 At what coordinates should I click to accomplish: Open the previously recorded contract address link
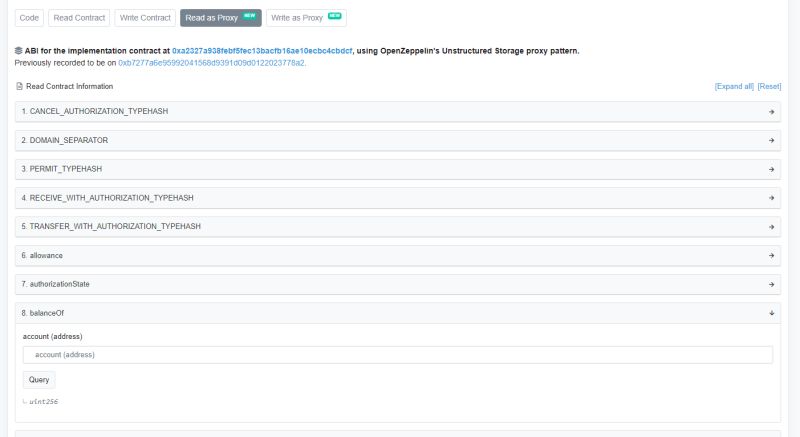tap(211, 63)
